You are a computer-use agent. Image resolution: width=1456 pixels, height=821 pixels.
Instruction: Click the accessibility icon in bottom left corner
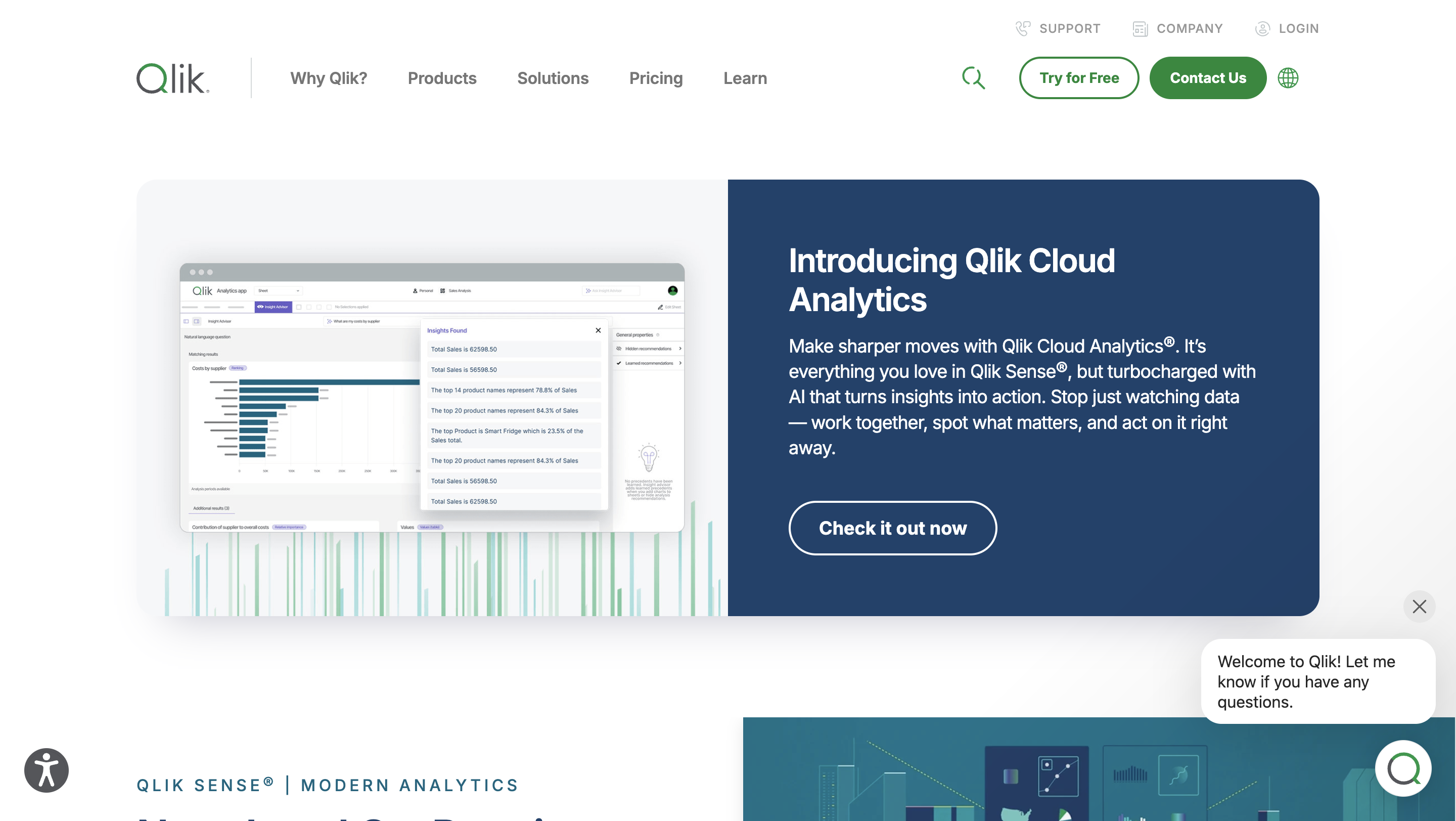click(46, 769)
